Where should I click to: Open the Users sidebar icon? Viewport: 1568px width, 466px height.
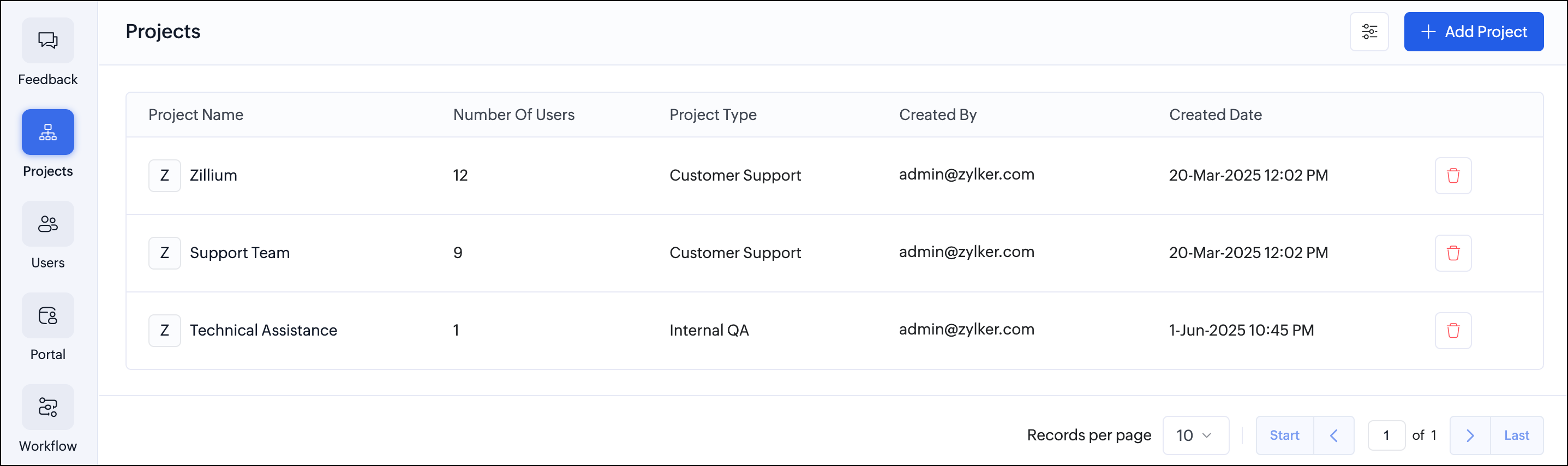pos(47,224)
